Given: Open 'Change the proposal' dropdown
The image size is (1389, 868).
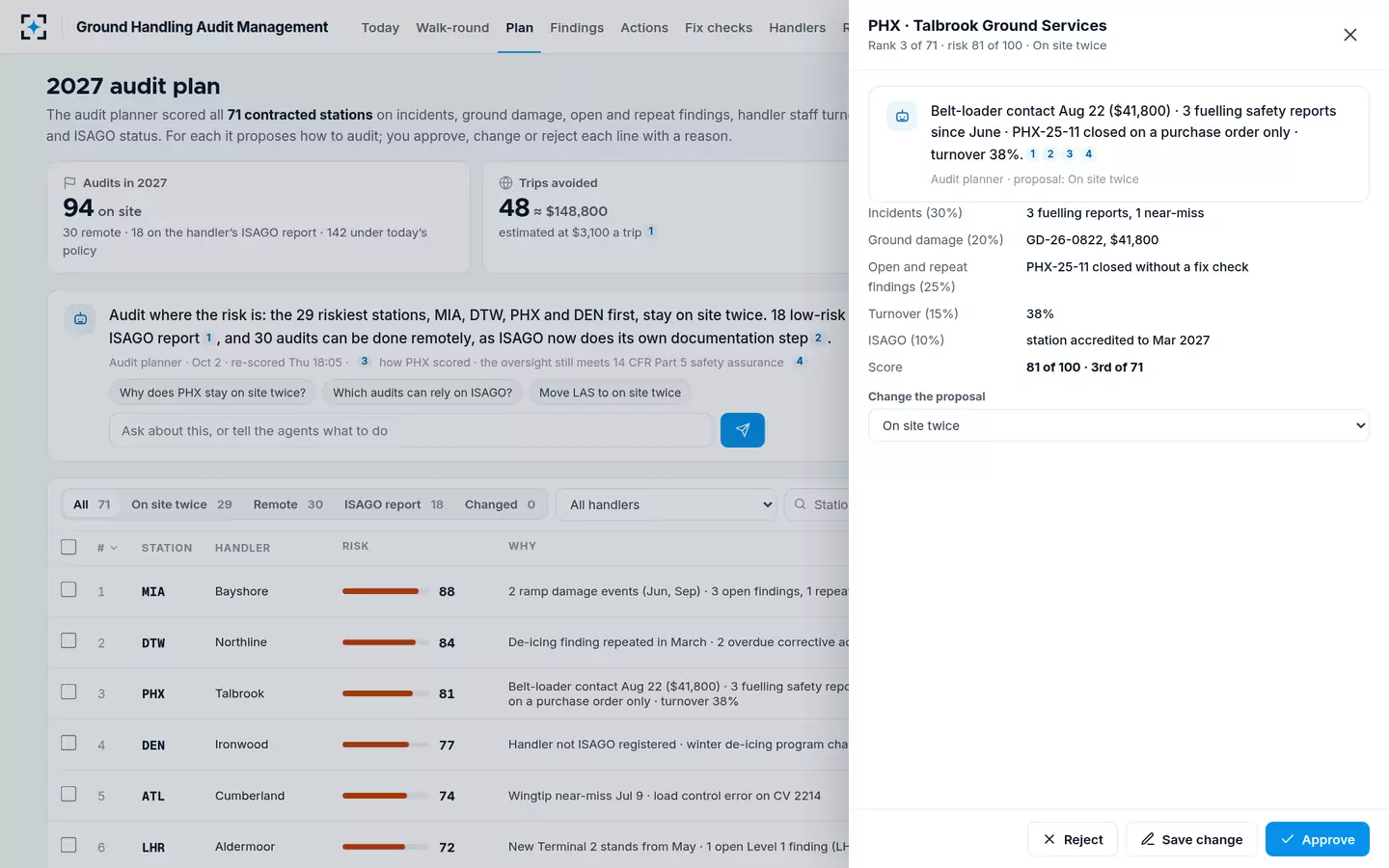Looking at the screenshot, I should (1119, 425).
